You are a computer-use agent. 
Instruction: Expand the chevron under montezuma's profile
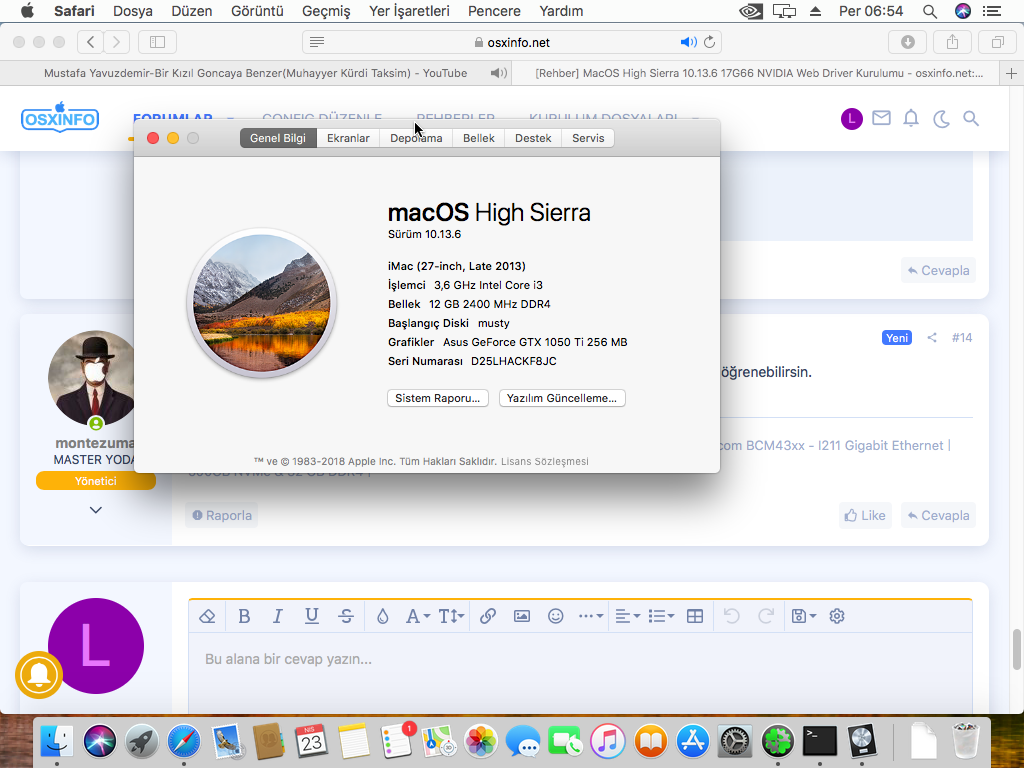coord(96,510)
